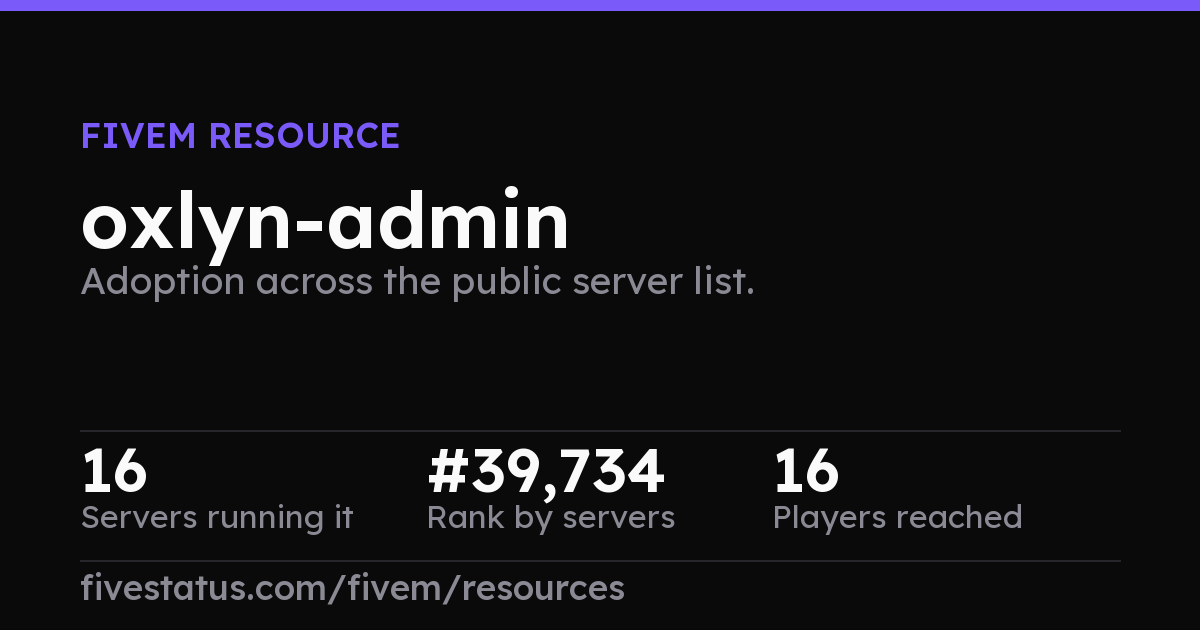Click the '16' value above Servers running it
This screenshot has height=630, width=1200.
[115, 472]
